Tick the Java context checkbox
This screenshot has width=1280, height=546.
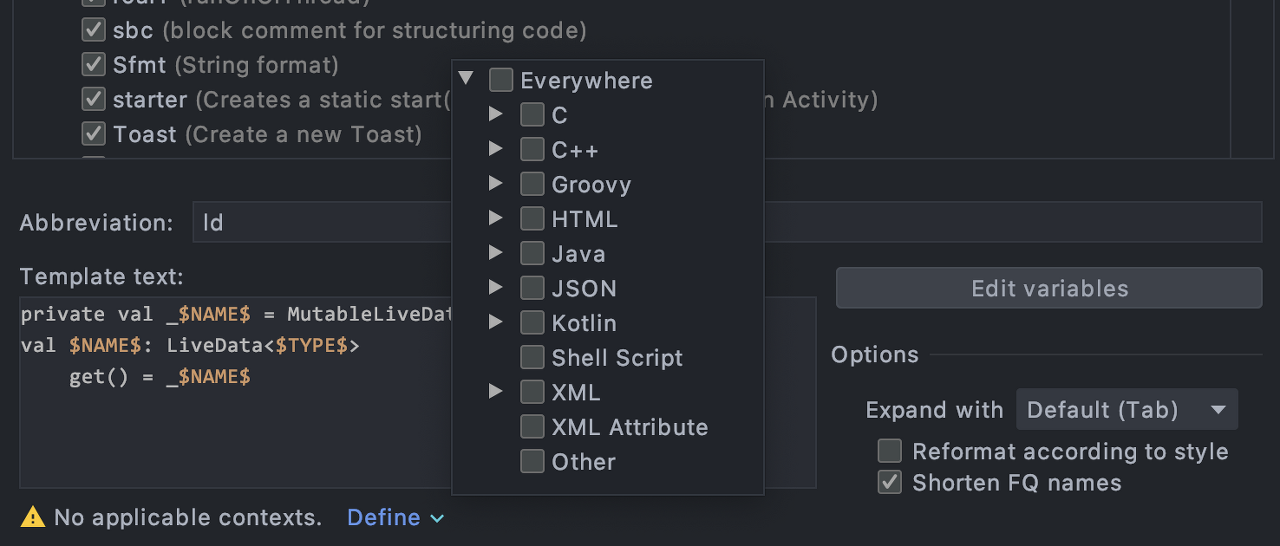532,254
